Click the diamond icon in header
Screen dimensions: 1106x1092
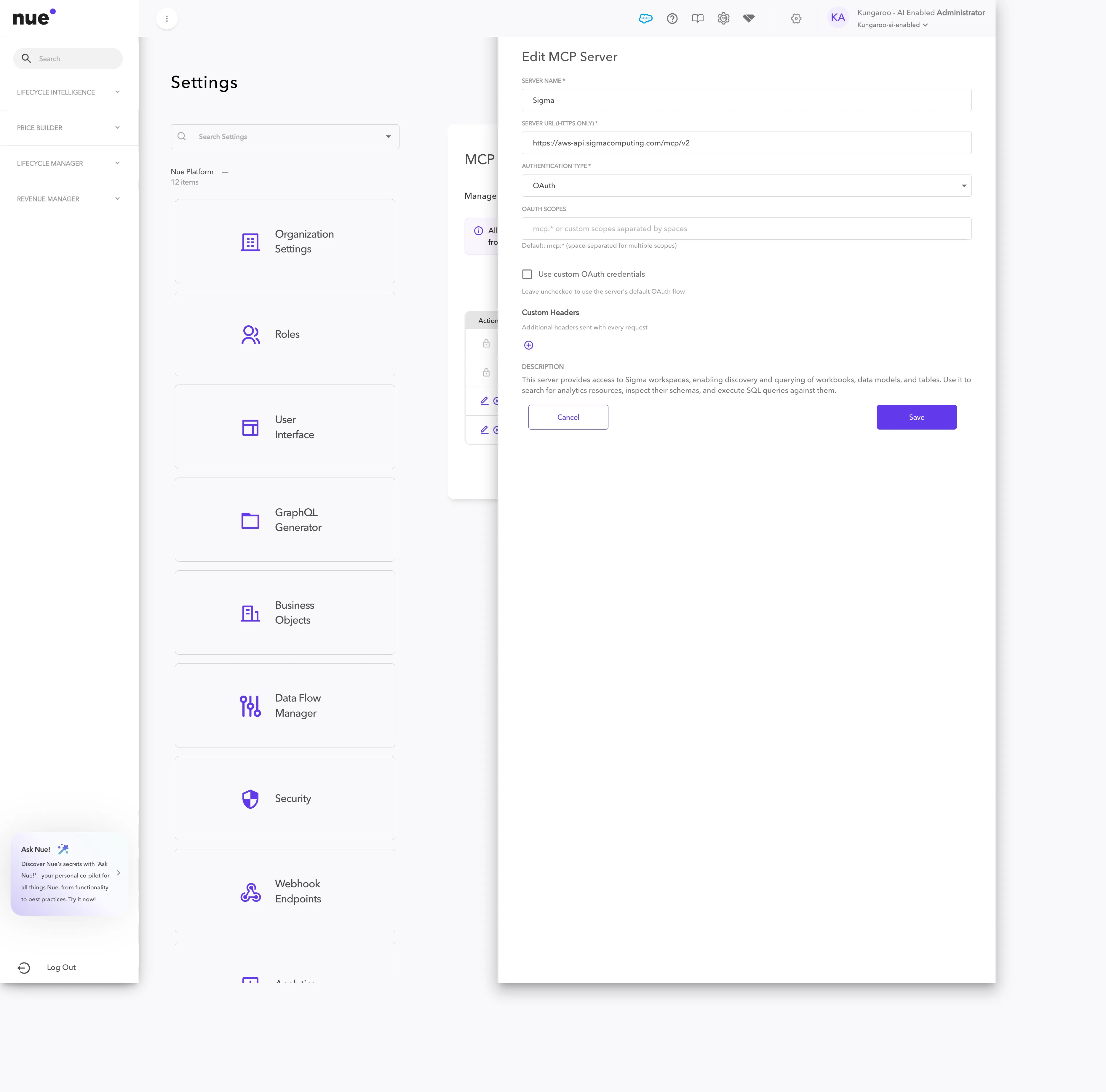[x=749, y=18]
